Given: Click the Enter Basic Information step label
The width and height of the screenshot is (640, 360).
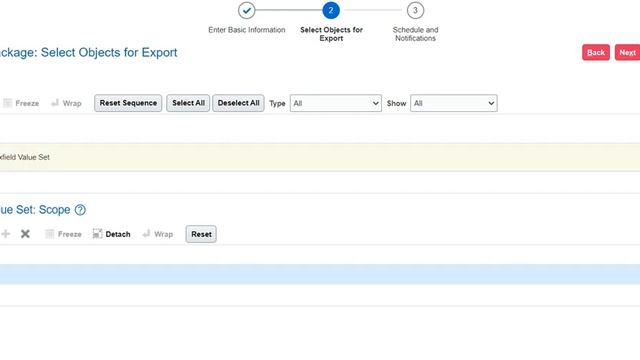Looking at the screenshot, I should pyautogui.click(x=247, y=30).
